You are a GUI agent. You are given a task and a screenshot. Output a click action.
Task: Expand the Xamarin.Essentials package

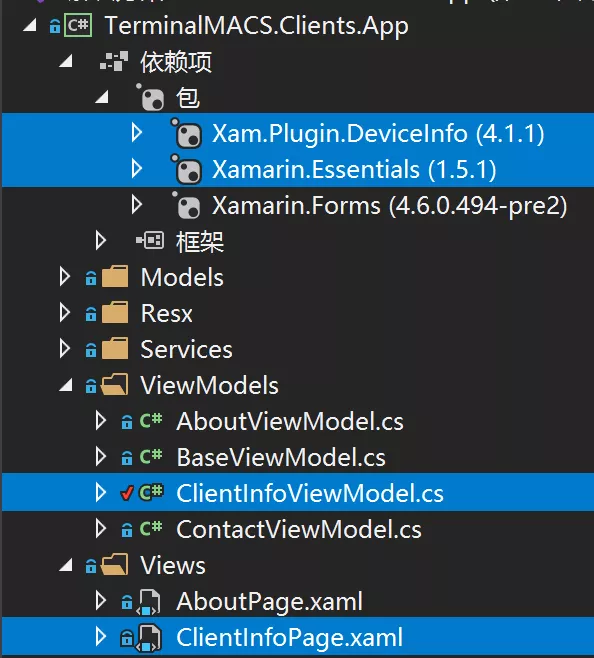tap(136, 169)
